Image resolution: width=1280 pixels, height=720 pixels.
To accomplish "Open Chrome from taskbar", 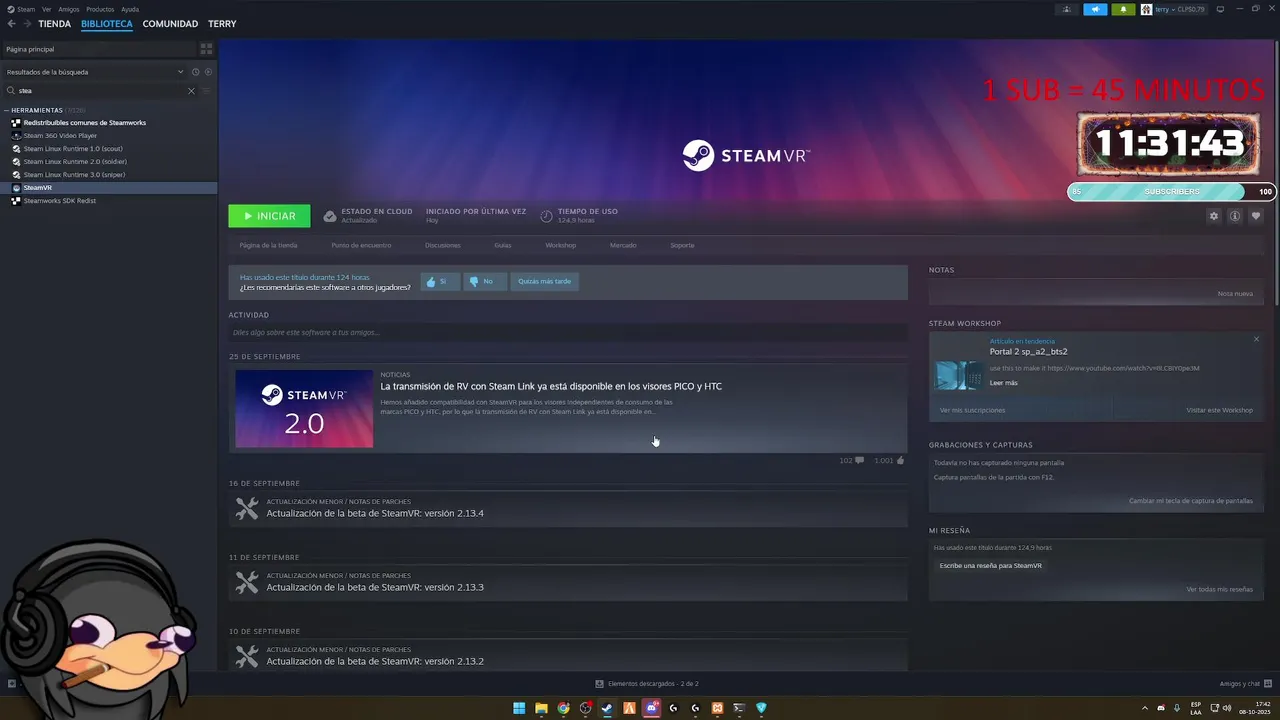I will 563,708.
